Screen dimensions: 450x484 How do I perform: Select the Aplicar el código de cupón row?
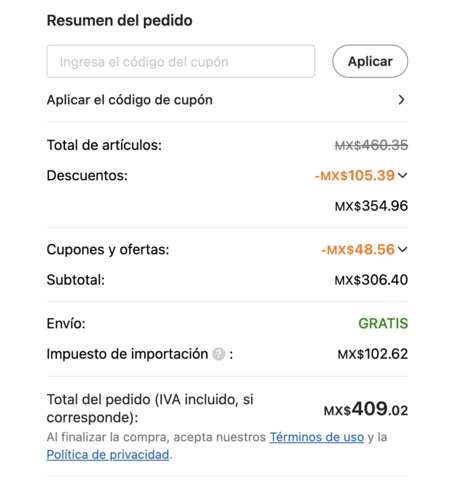pyautogui.click(x=227, y=100)
